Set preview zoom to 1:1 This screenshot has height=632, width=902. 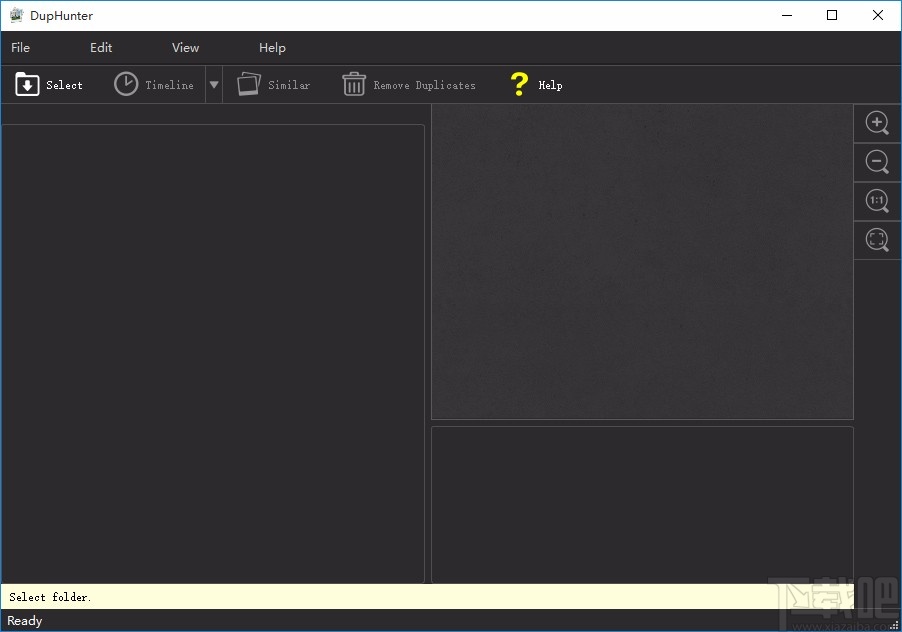(x=877, y=201)
